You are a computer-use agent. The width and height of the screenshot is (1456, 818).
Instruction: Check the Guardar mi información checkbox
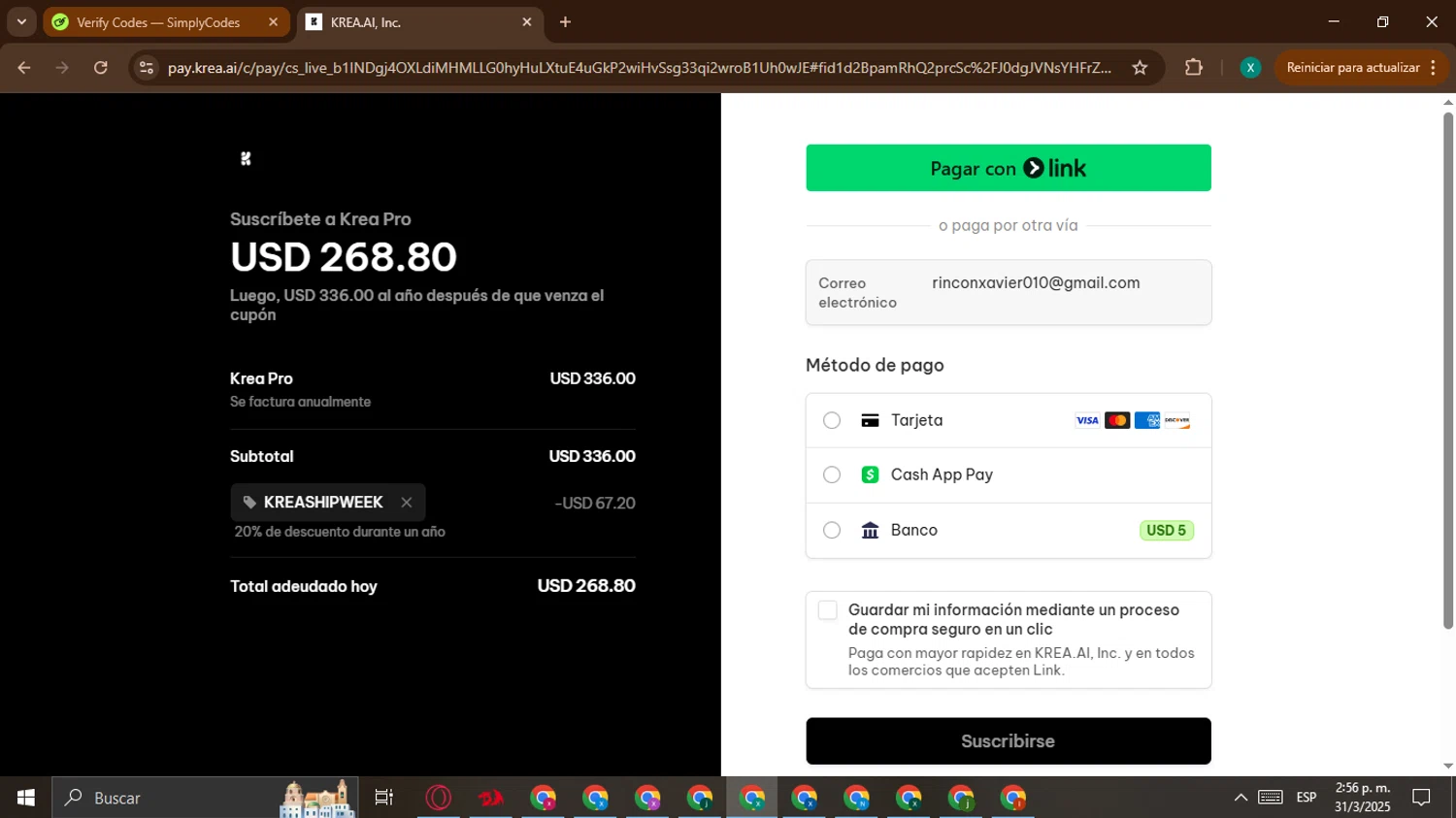tap(827, 610)
